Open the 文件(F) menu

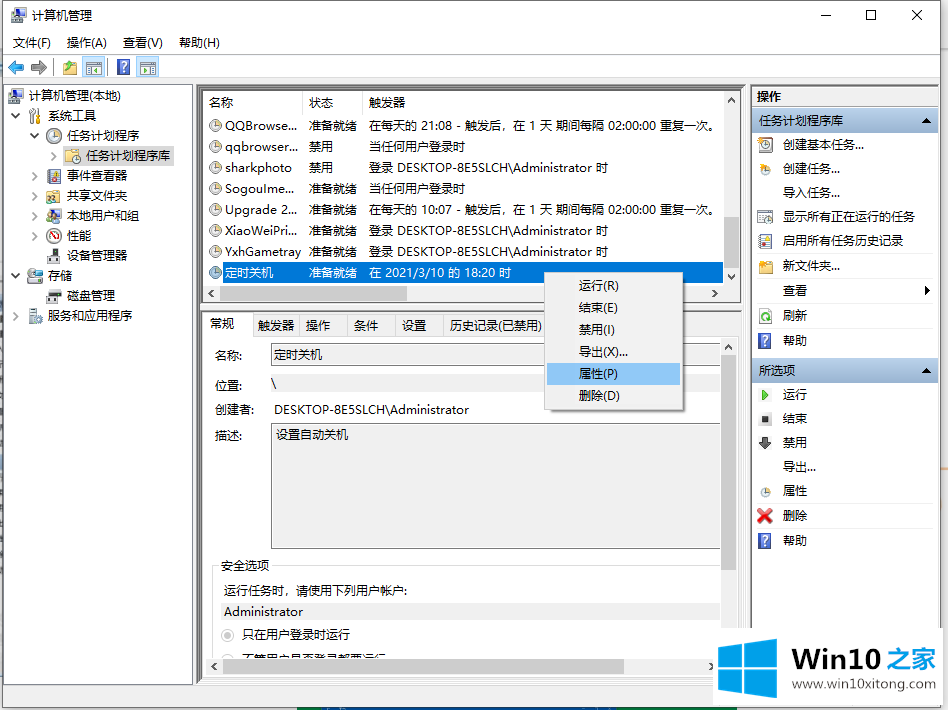tap(31, 43)
